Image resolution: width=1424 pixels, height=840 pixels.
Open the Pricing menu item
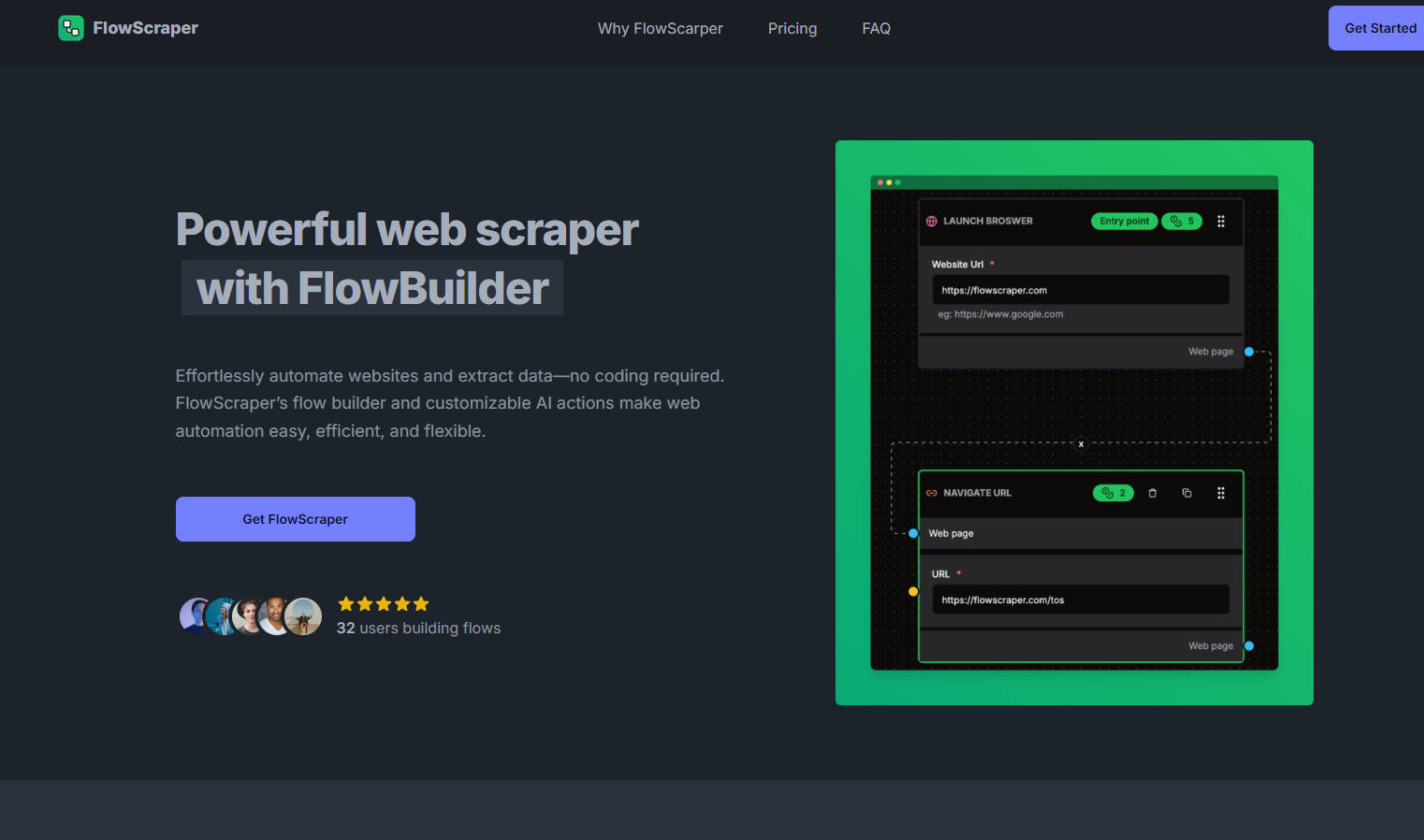coord(792,28)
